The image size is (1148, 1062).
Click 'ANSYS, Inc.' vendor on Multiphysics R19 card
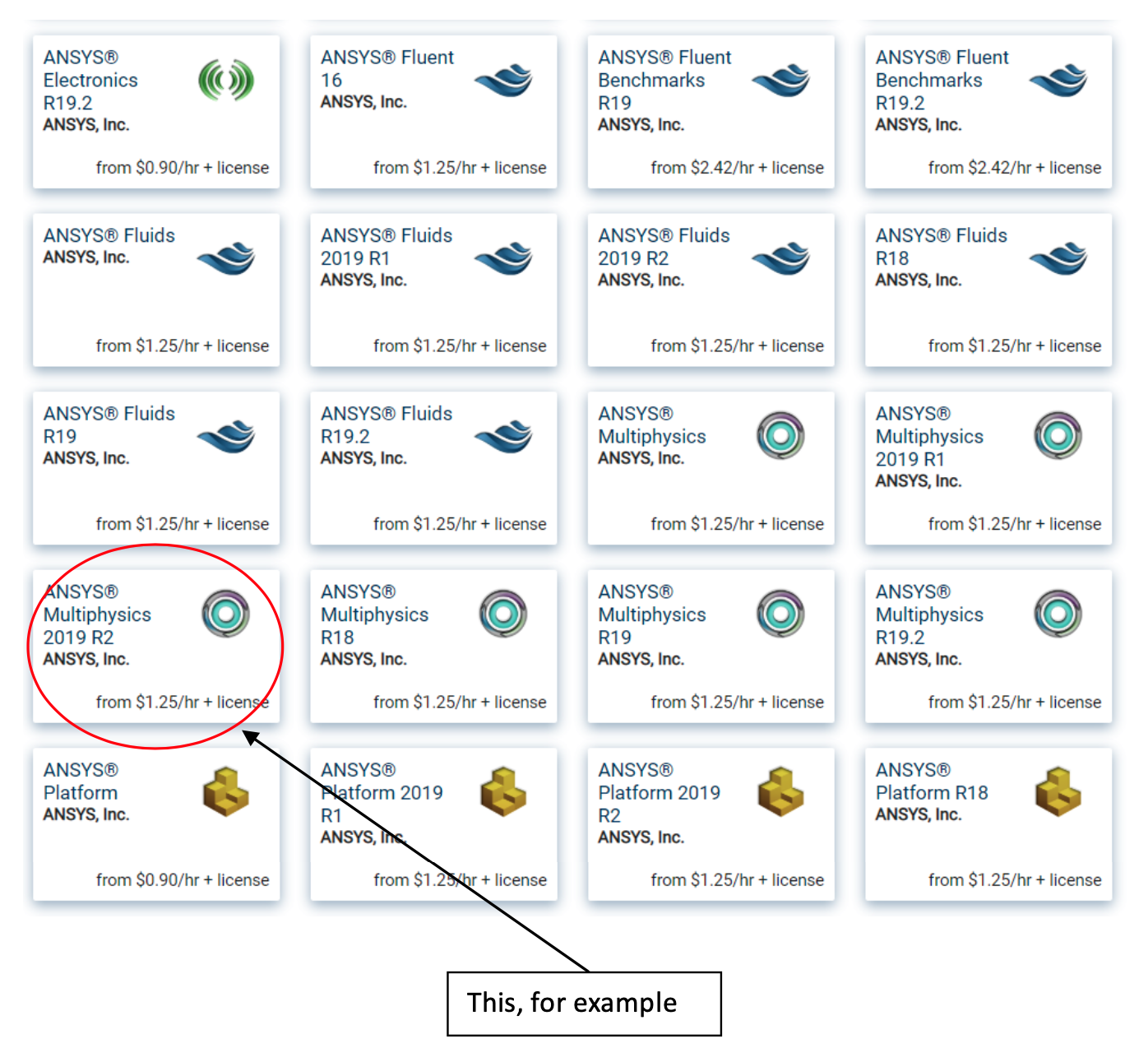coord(641,660)
